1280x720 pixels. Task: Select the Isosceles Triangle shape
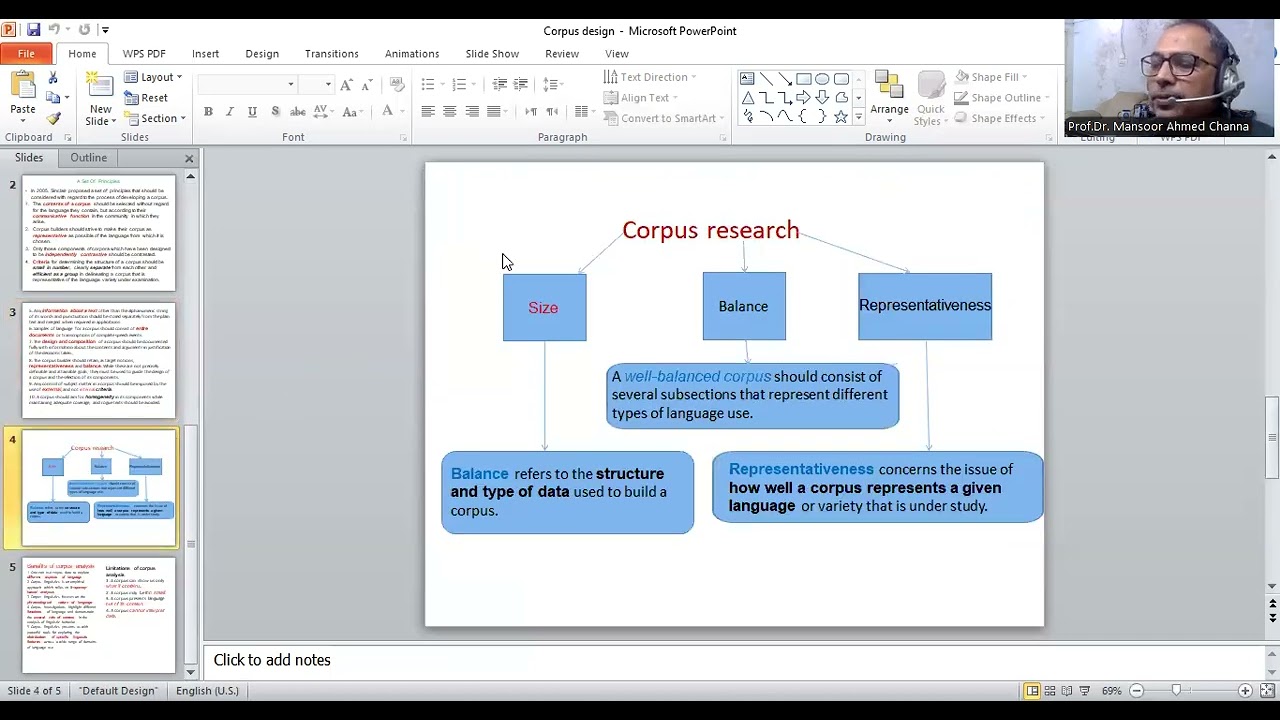[747, 98]
